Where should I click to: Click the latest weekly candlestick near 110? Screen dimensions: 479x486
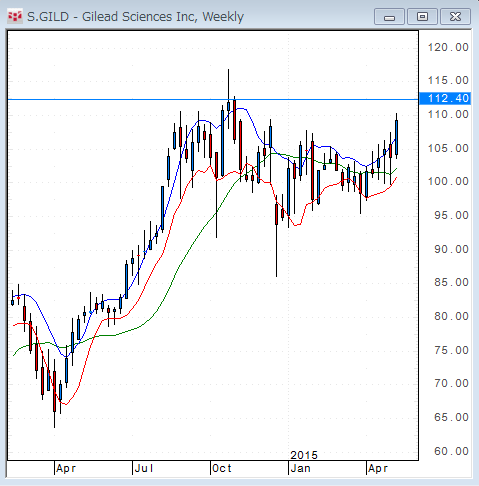click(x=397, y=136)
